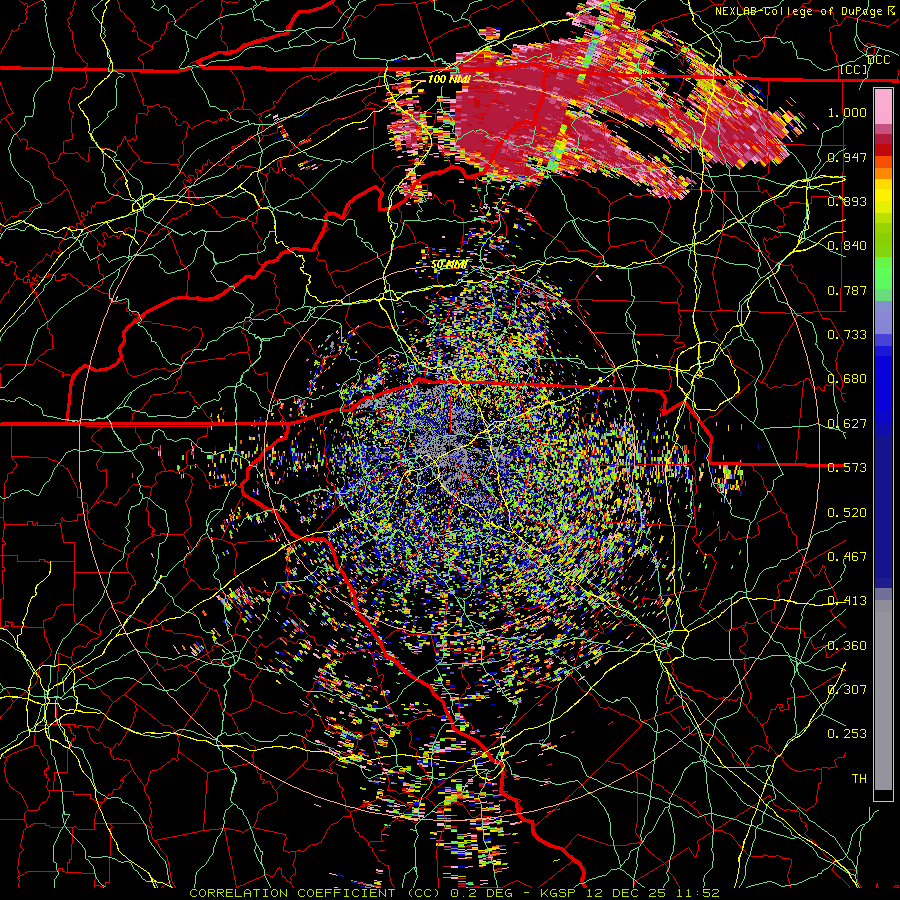The image size is (900, 900).
Task: Click the TH threshold label on scale
Action: point(859,779)
